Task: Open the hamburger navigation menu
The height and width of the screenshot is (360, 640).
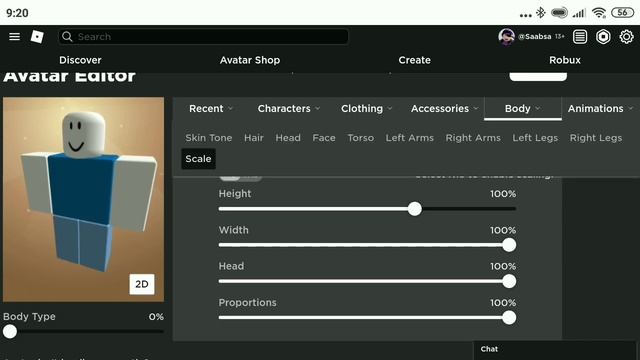Action: click(x=14, y=37)
